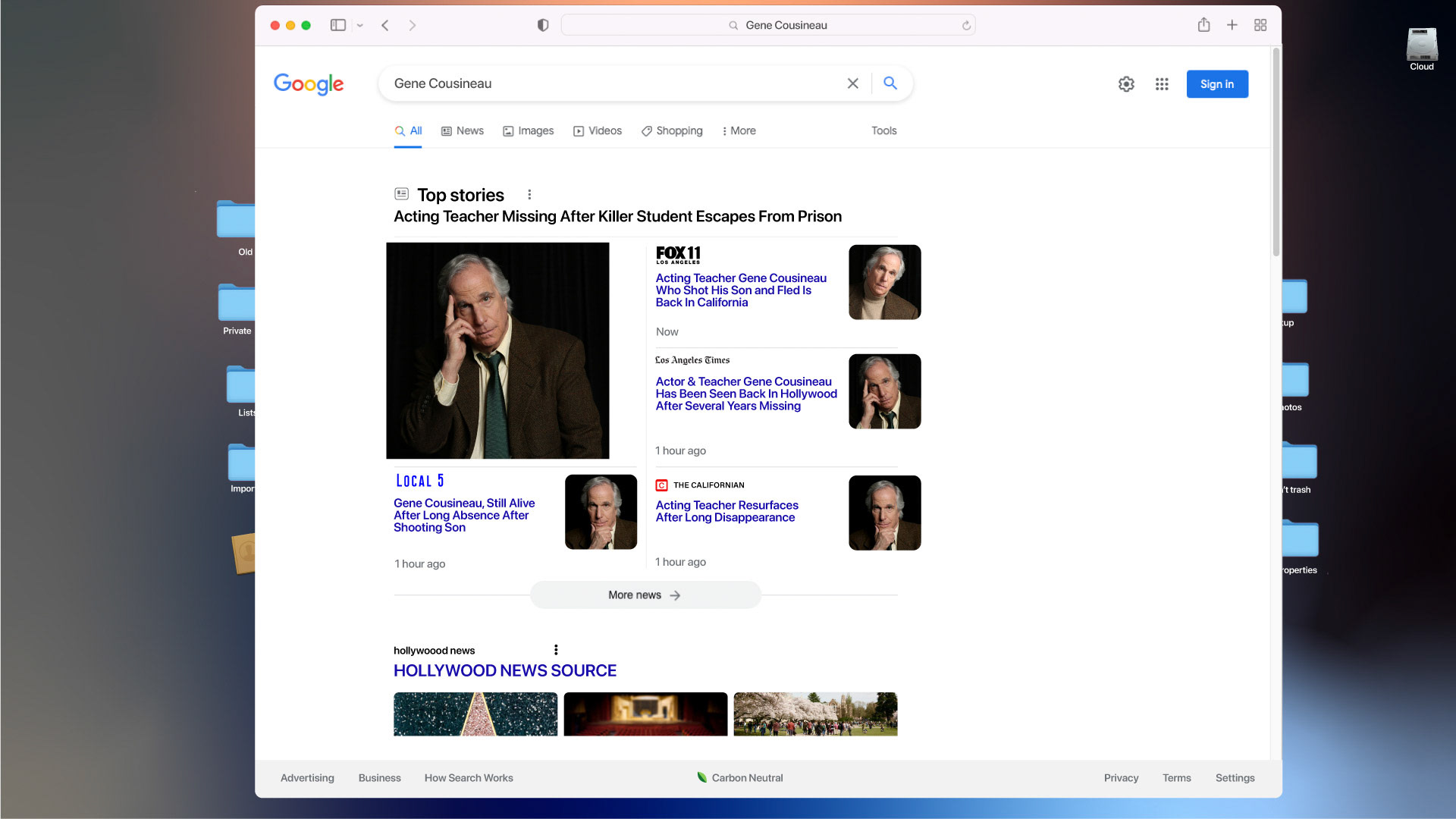Open 'Gene Cousineau, Still Alive' article
This screenshot has height=819, width=1456.
coord(464,516)
